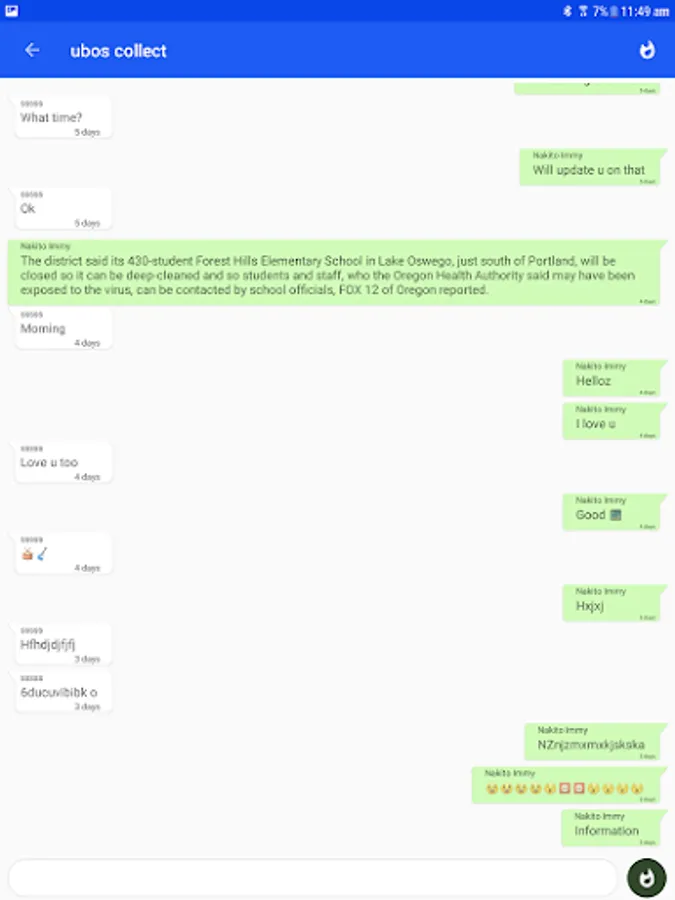The width and height of the screenshot is (675, 900).
Task: Tap the back arrow in header
Action: [x=32, y=51]
